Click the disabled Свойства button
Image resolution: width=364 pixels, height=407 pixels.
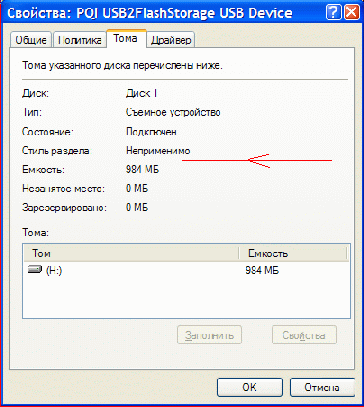(x=304, y=335)
